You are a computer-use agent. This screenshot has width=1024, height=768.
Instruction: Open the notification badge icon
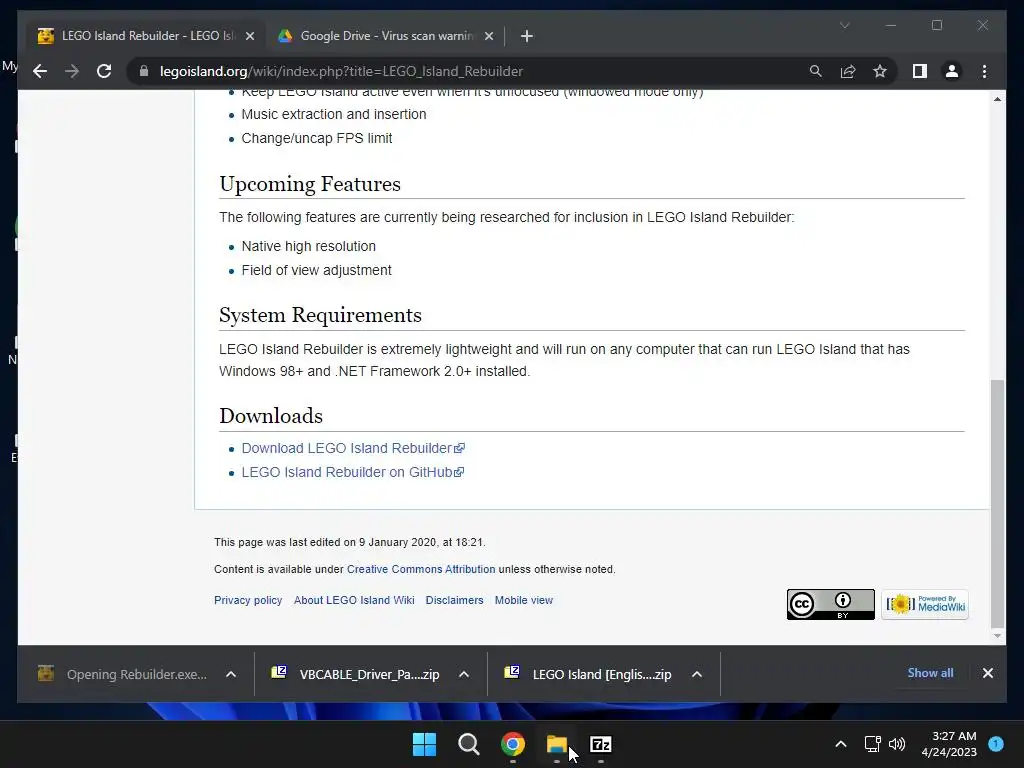click(x=996, y=744)
